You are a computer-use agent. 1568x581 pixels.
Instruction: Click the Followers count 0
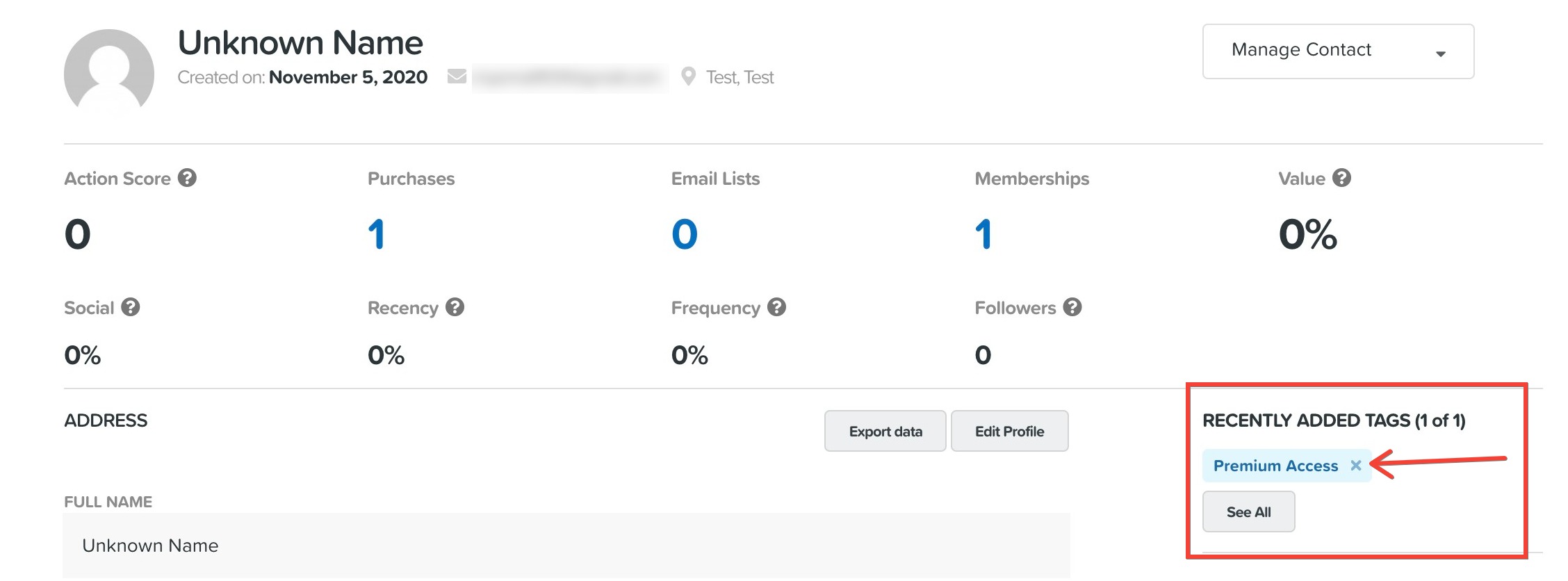[x=983, y=355]
